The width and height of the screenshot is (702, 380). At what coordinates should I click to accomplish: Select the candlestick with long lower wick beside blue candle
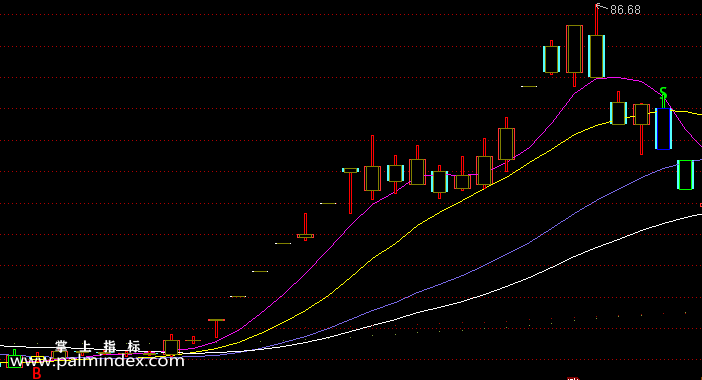point(641,129)
